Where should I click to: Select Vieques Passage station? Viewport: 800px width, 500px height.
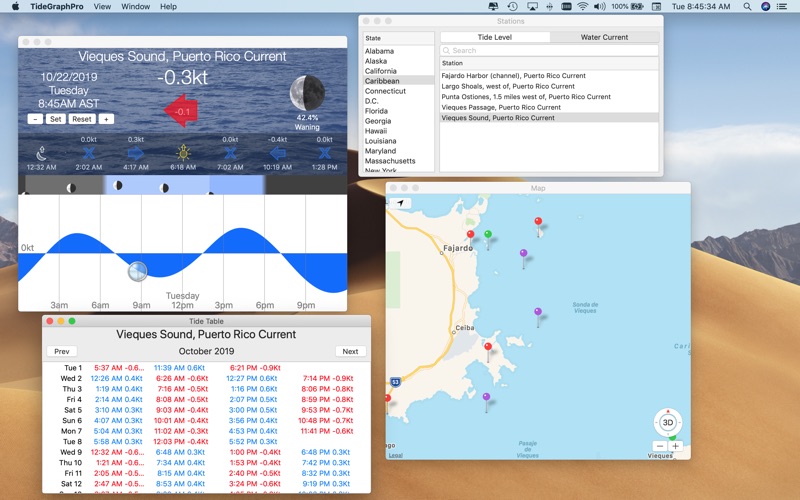(x=549, y=107)
